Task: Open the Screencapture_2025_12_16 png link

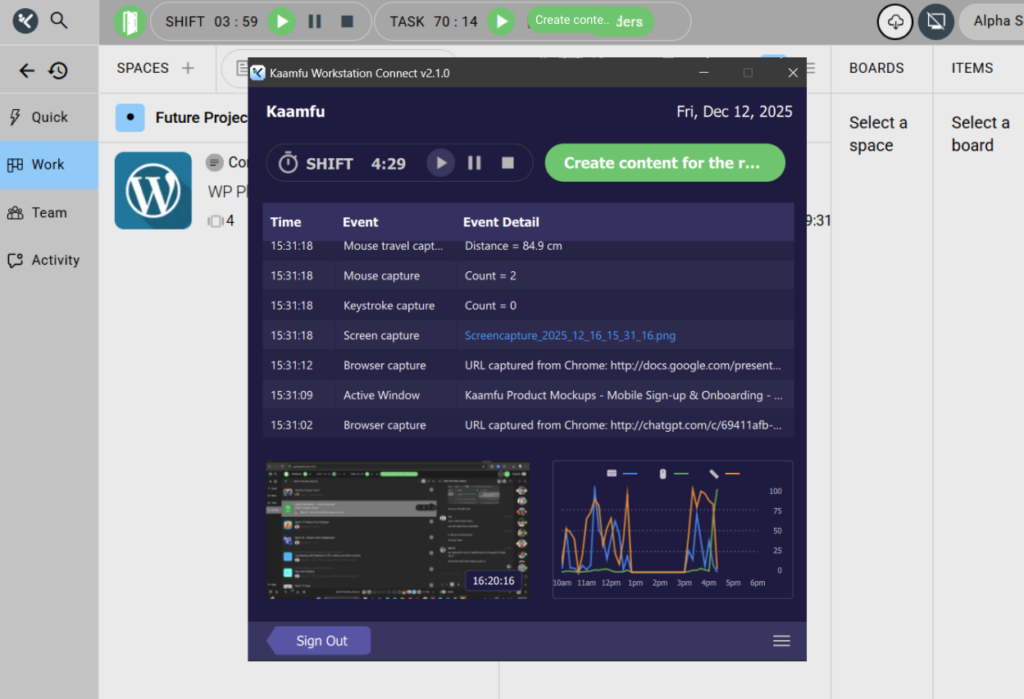Action: pos(570,336)
